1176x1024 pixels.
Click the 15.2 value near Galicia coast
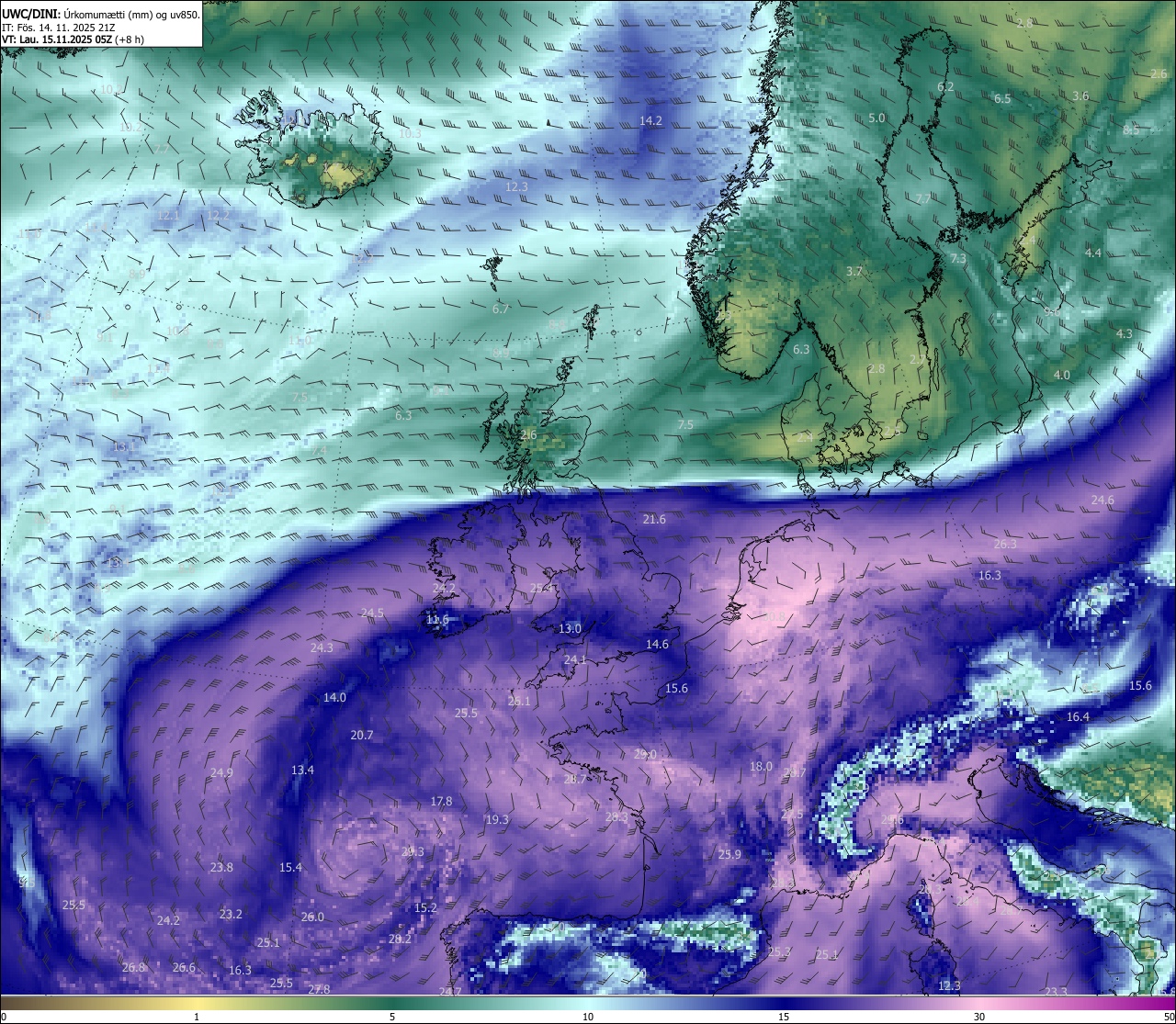tap(425, 907)
